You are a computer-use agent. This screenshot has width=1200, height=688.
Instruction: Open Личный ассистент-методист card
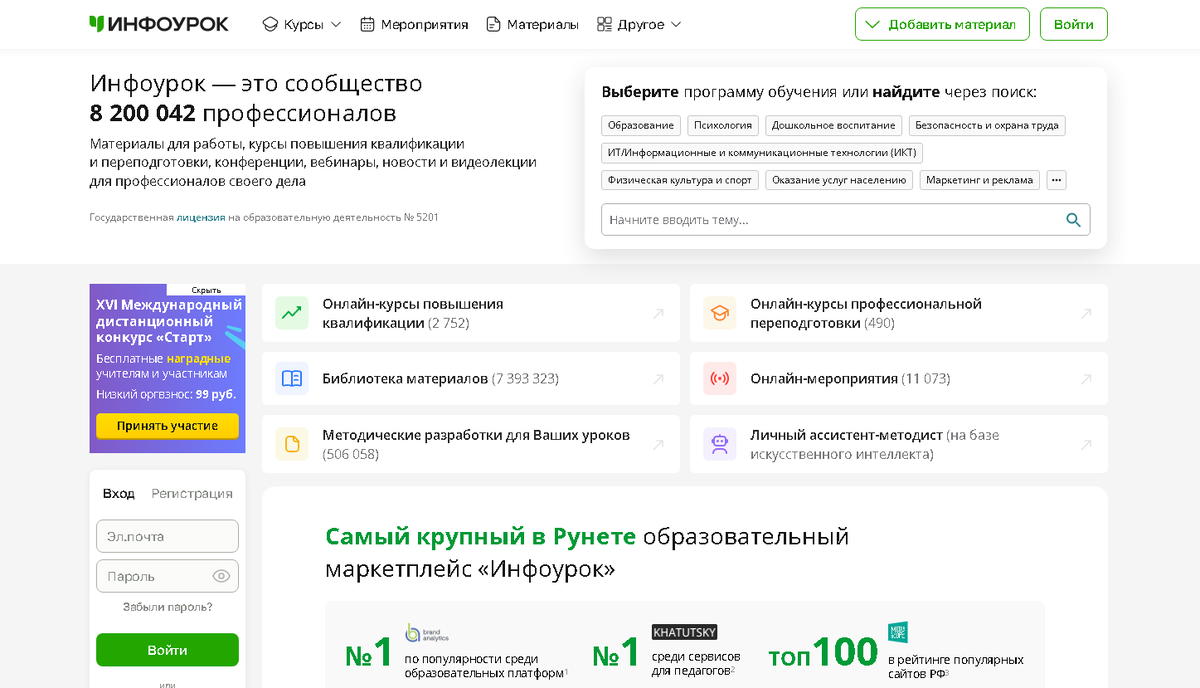point(899,444)
